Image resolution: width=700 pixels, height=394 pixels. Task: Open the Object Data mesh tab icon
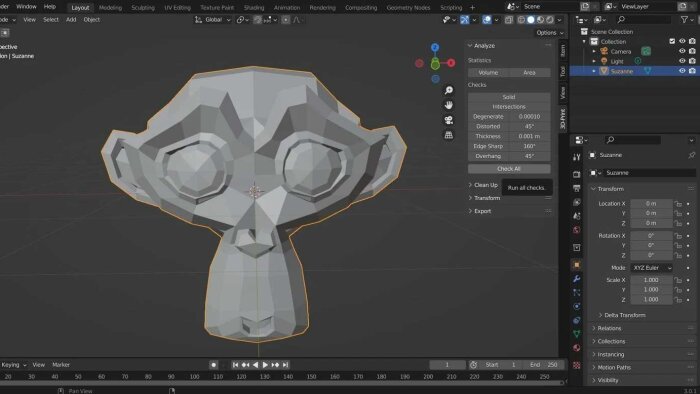(x=576, y=334)
